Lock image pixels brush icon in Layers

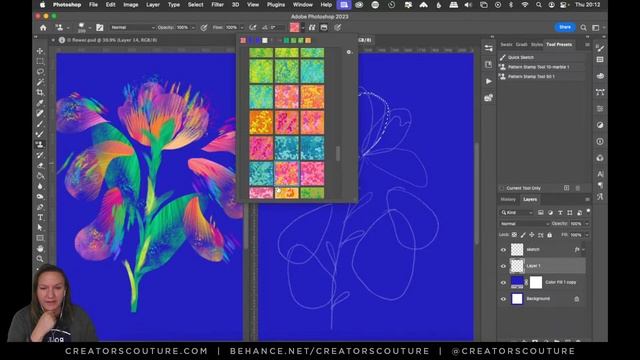point(523,235)
